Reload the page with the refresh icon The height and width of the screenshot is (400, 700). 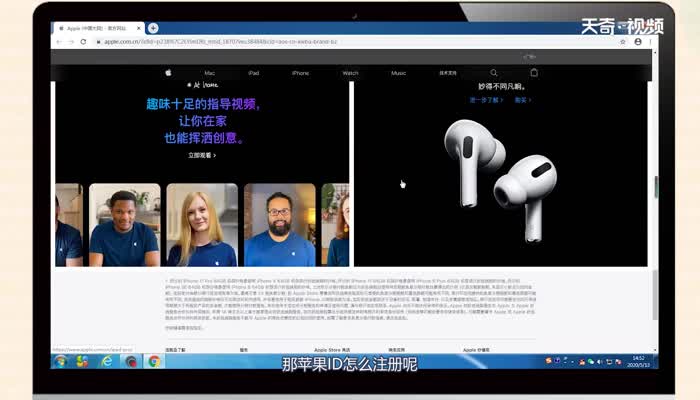[83, 42]
